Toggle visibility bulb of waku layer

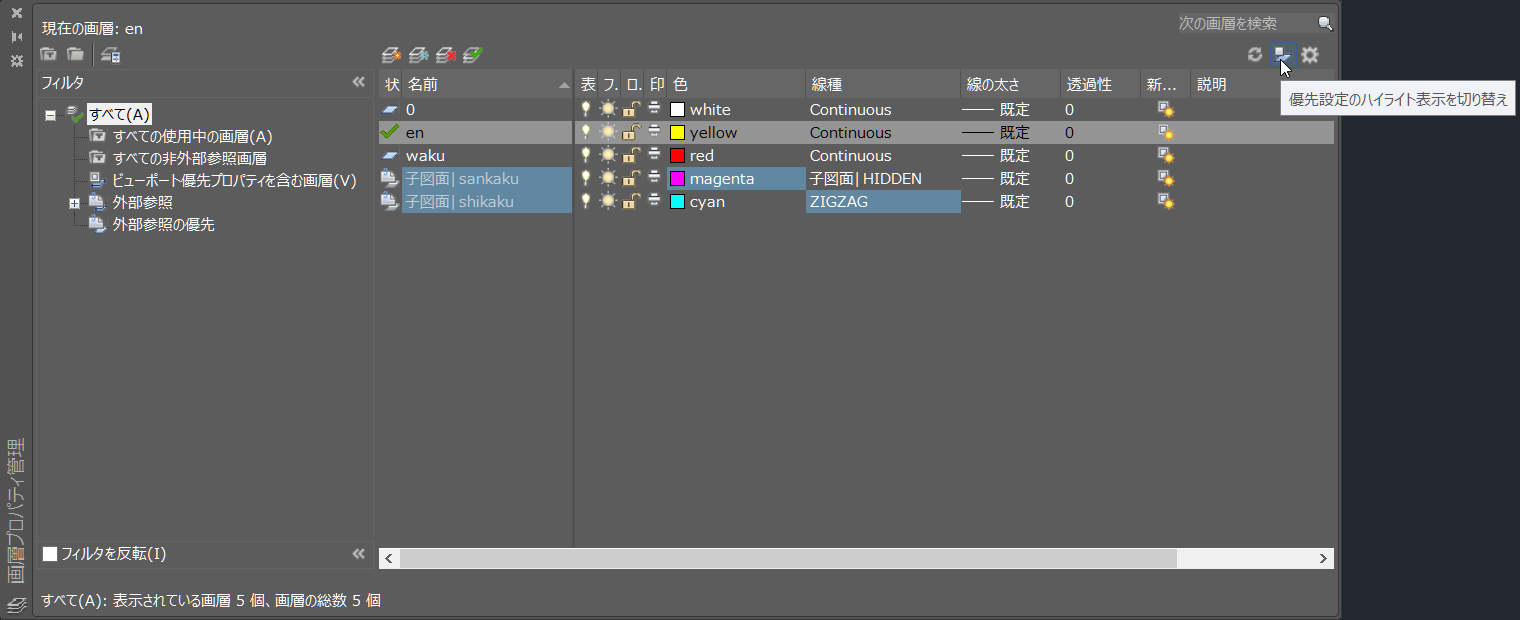pyautogui.click(x=587, y=156)
